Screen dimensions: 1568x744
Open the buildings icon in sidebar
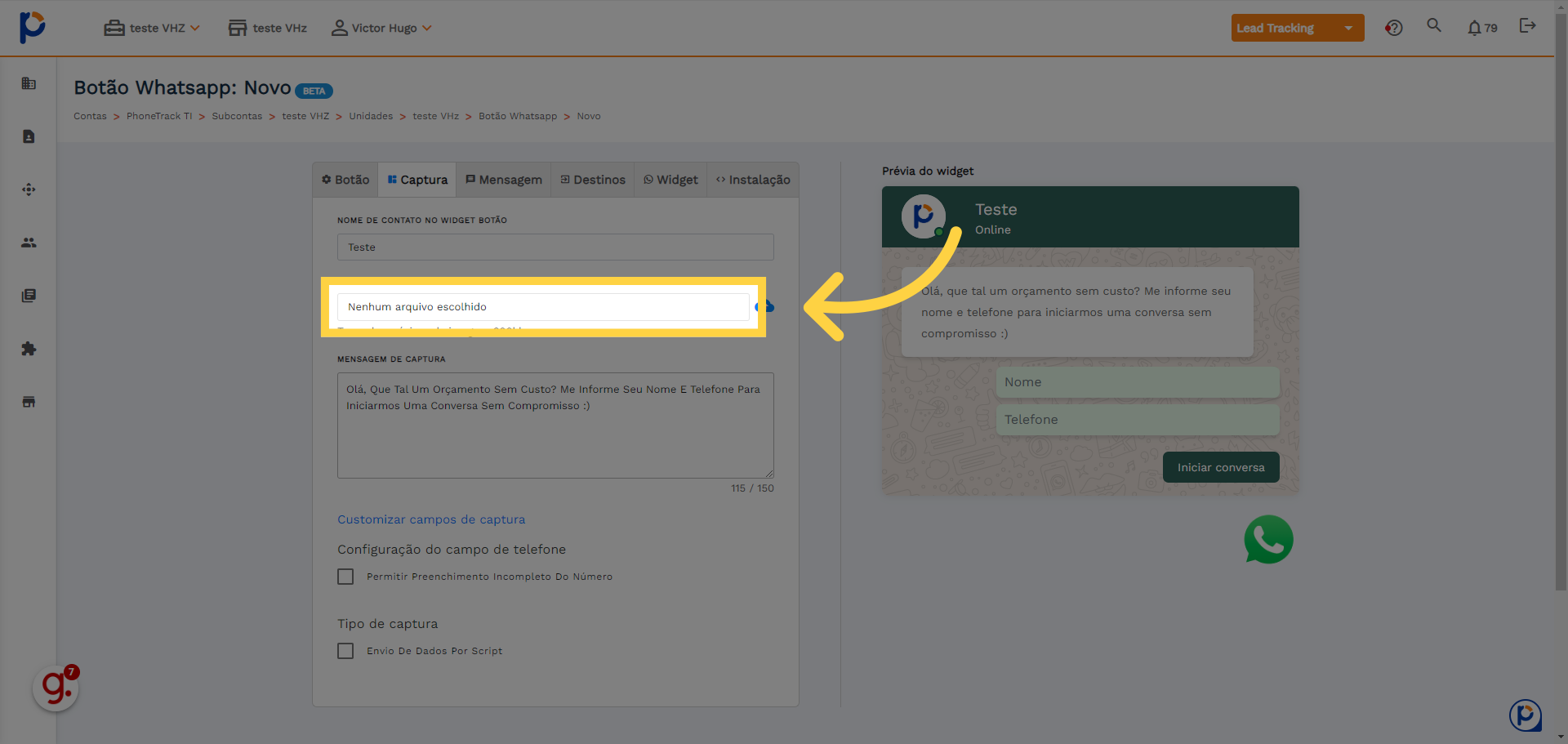click(x=29, y=83)
